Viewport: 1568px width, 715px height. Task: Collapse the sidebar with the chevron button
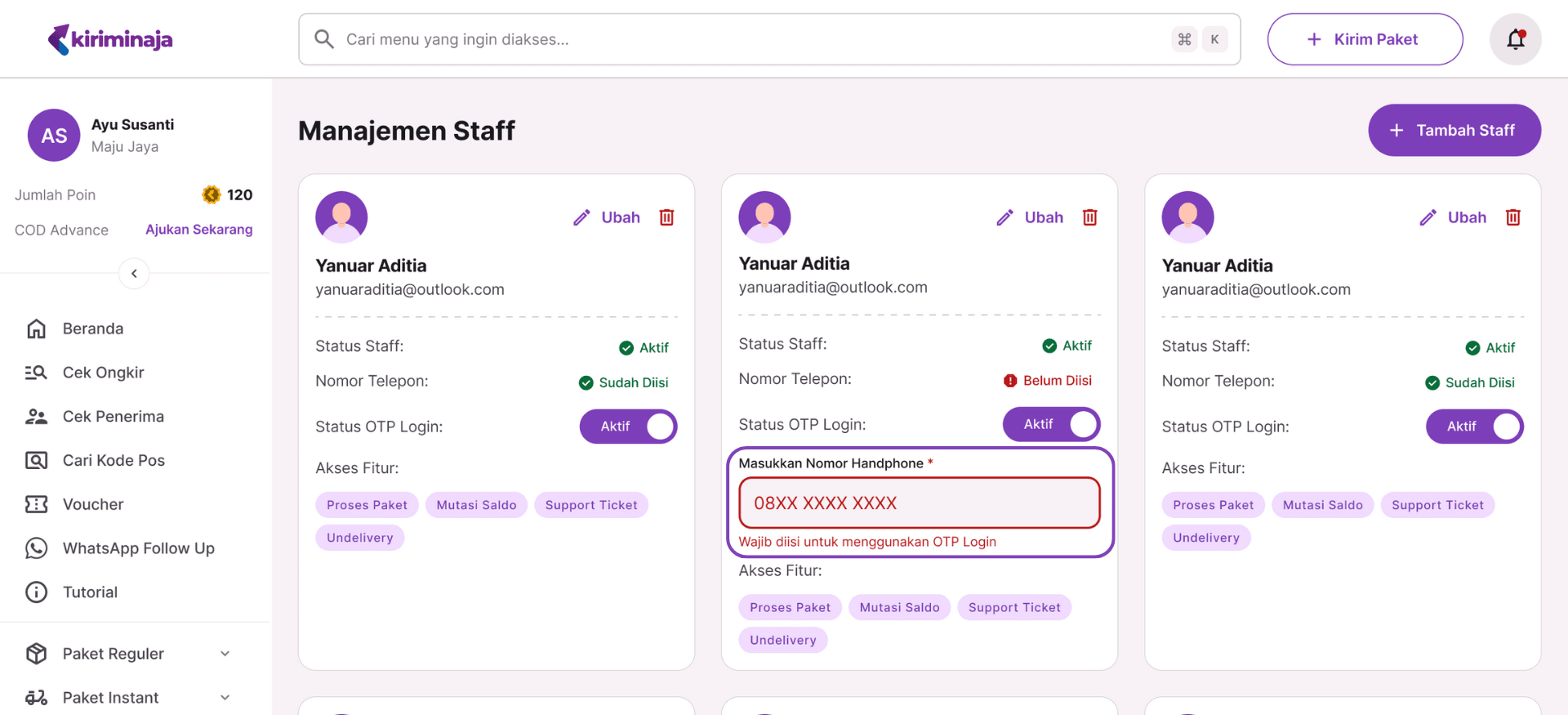tap(134, 274)
